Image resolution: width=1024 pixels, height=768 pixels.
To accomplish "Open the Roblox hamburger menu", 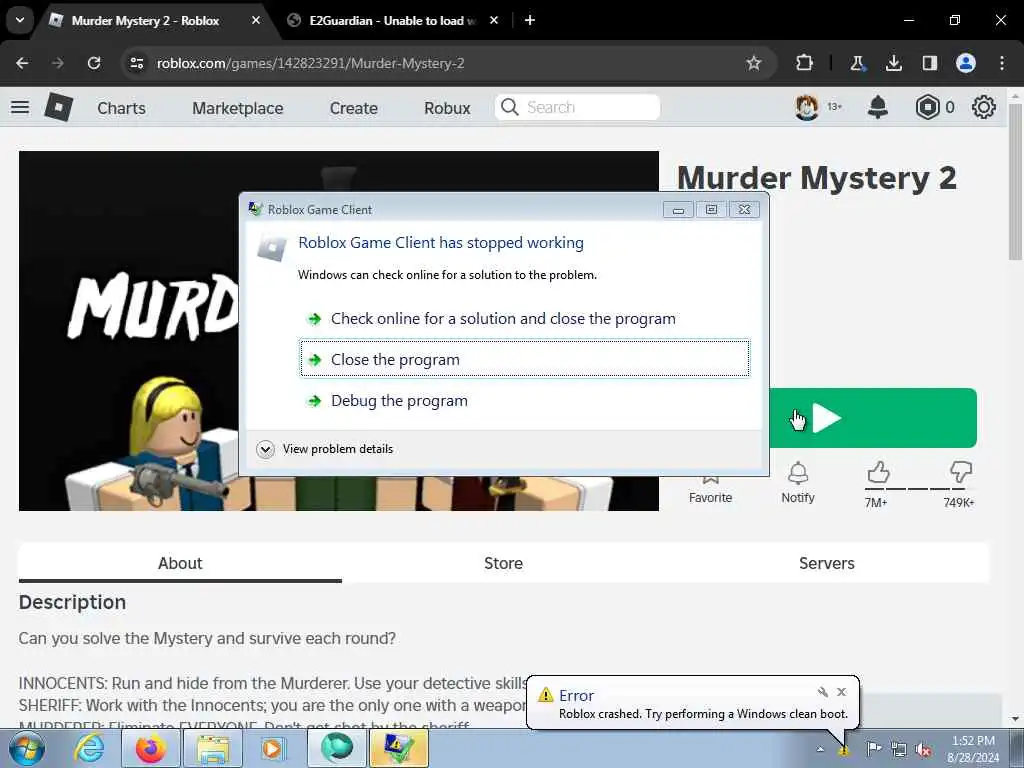I will click(x=20, y=107).
